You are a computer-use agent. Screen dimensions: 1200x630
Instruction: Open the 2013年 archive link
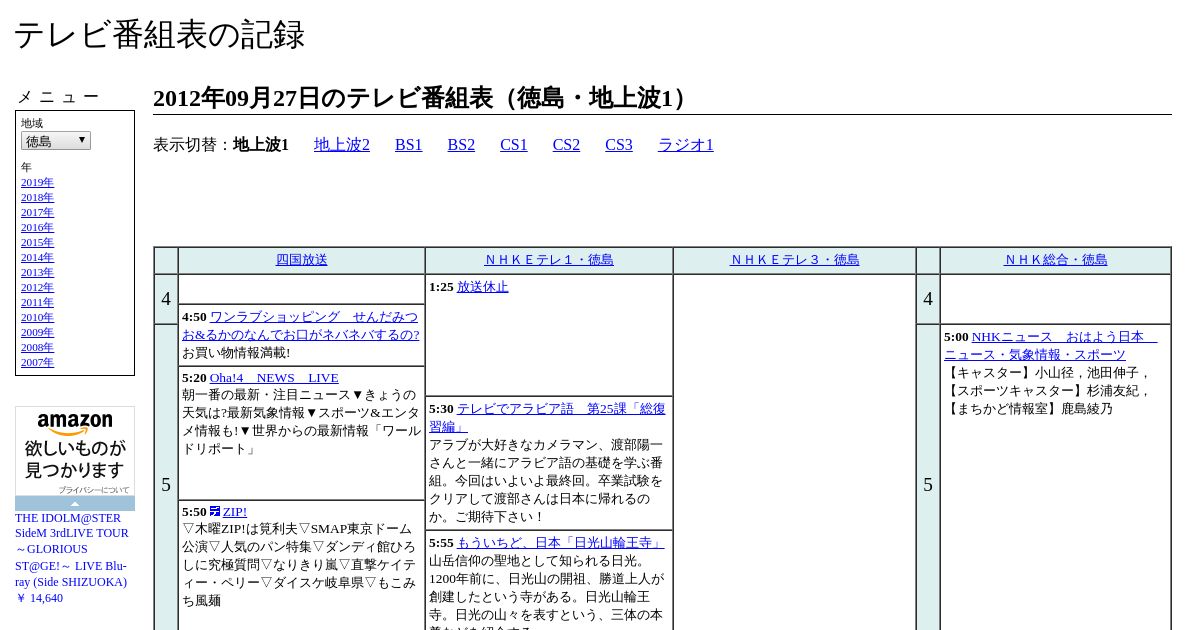click(37, 272)
